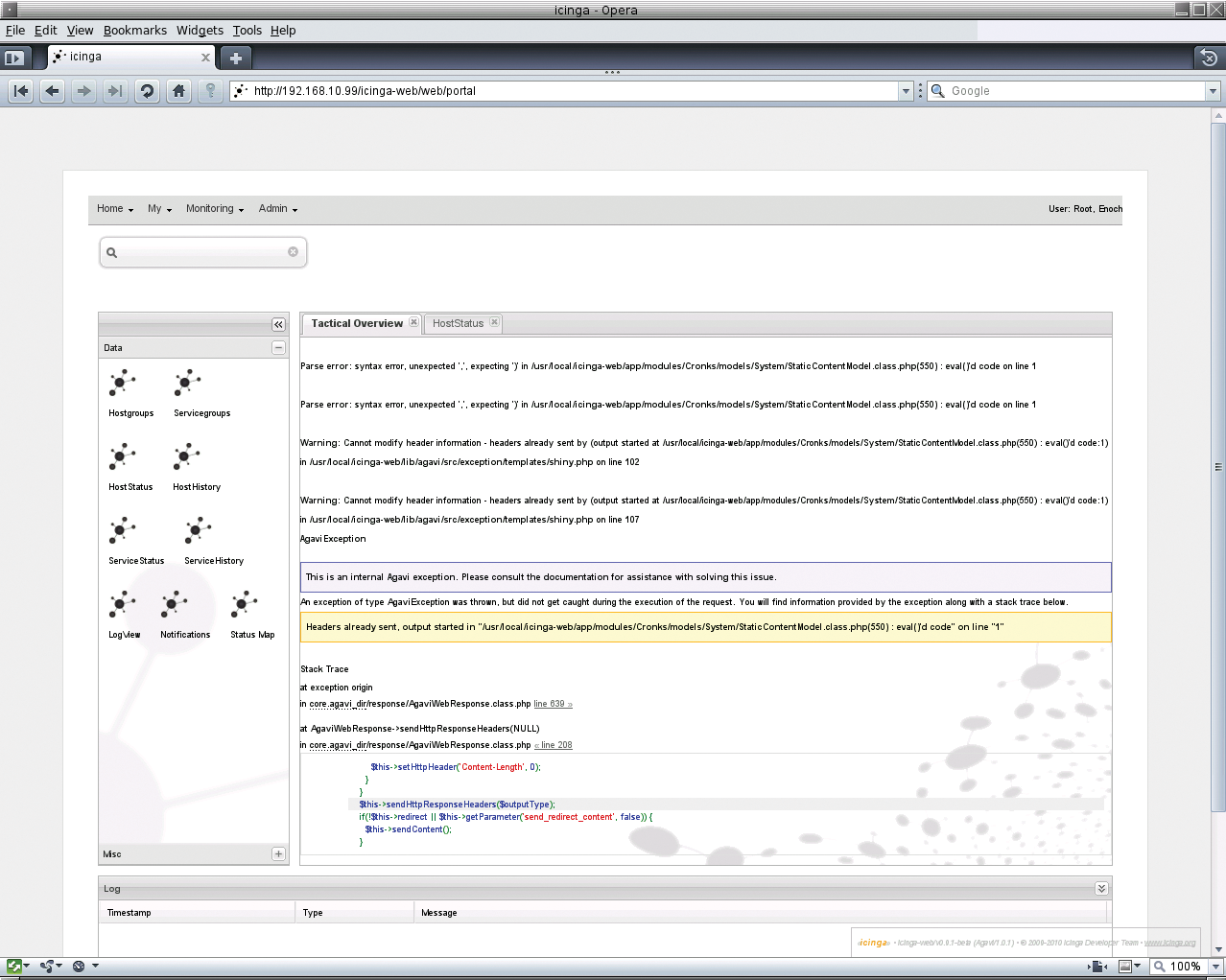Open the ServiceStatus cronk icon
Screen dimensions: 1226x980
point(122,530)
